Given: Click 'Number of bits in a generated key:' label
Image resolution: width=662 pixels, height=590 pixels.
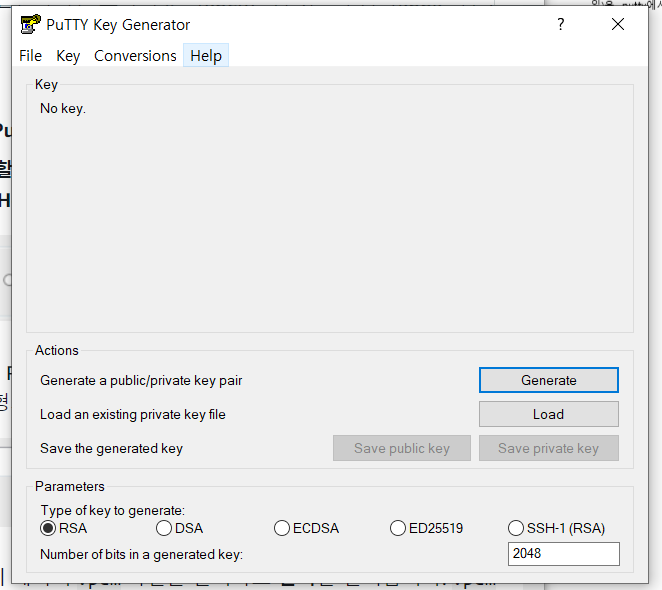Looking at the screenshot, I should pyautogui.click(x=141, y=554).
